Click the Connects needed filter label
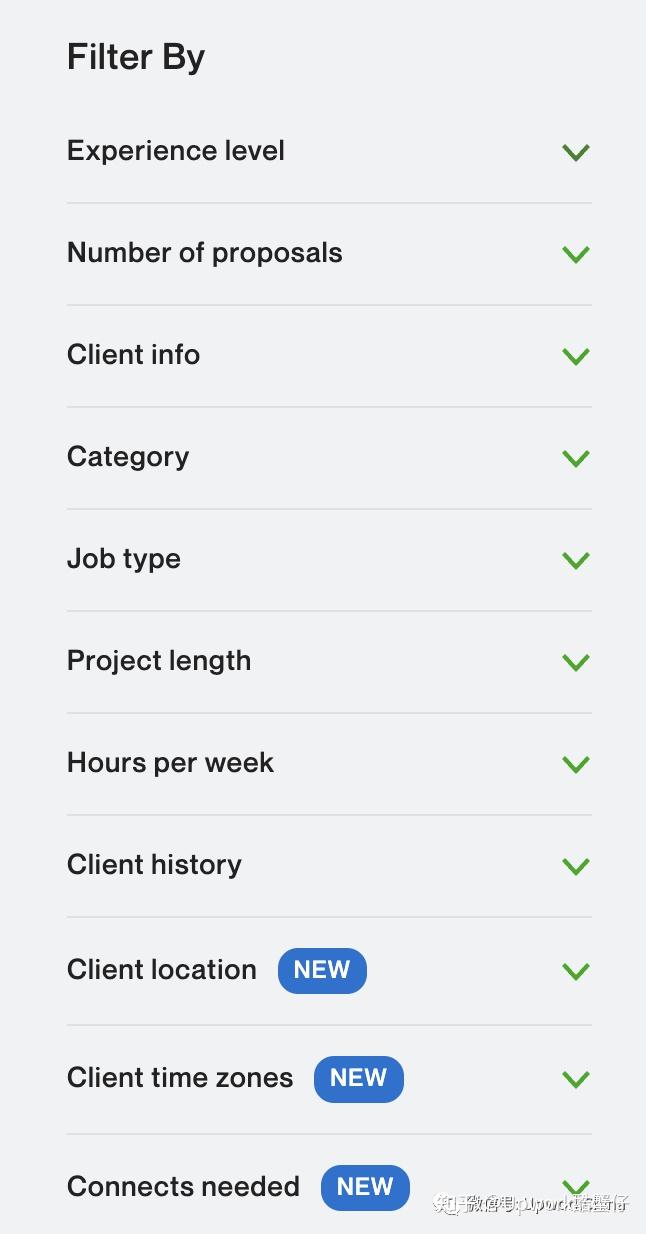The width and height of the screenshot is (646, 1234). tap(183, 1187)
